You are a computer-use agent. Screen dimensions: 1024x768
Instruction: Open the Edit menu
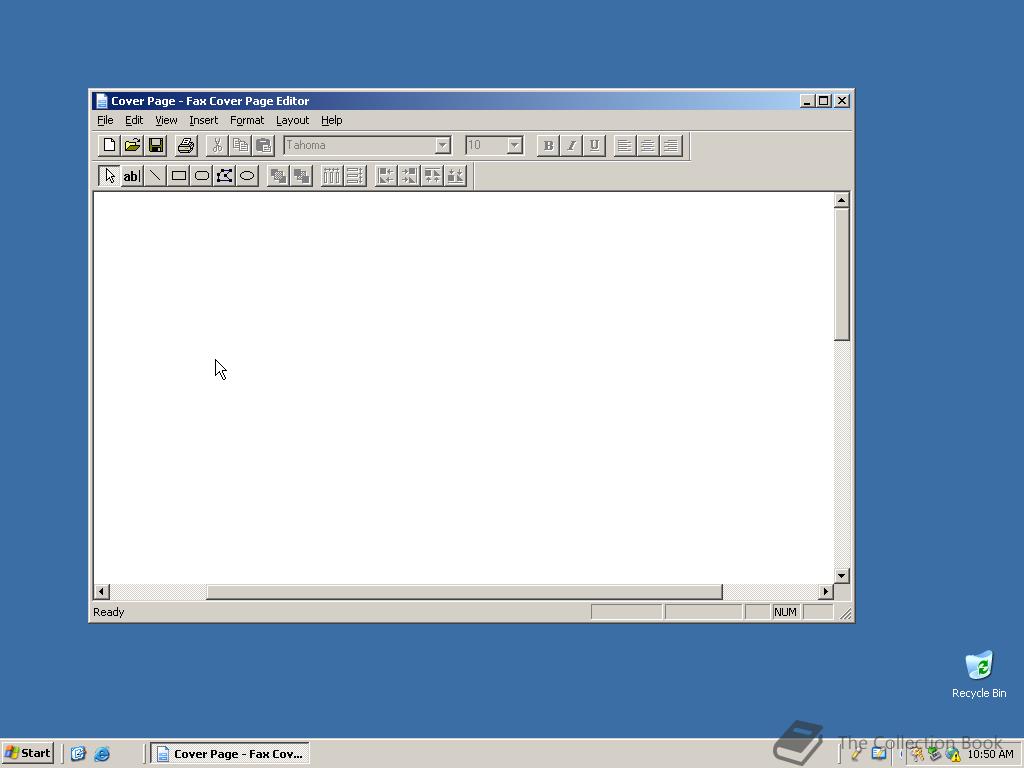(x=134, y=120)
